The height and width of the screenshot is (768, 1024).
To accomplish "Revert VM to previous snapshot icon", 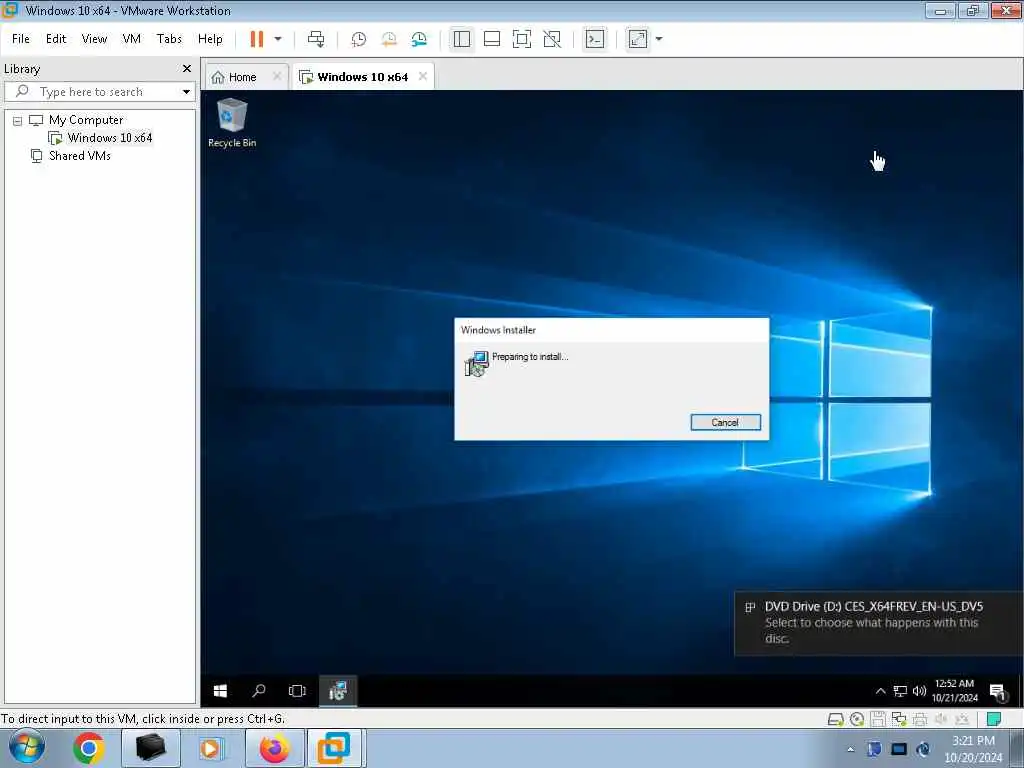I will pos(389,39).
